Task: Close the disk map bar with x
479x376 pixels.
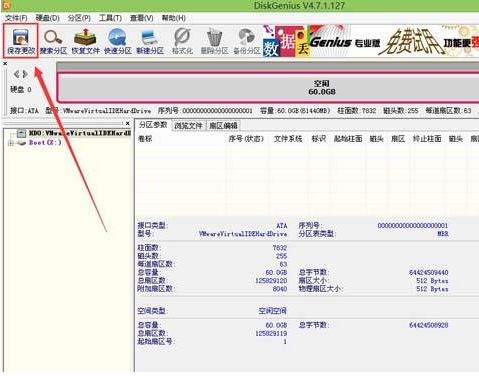Action: point(5,63)
